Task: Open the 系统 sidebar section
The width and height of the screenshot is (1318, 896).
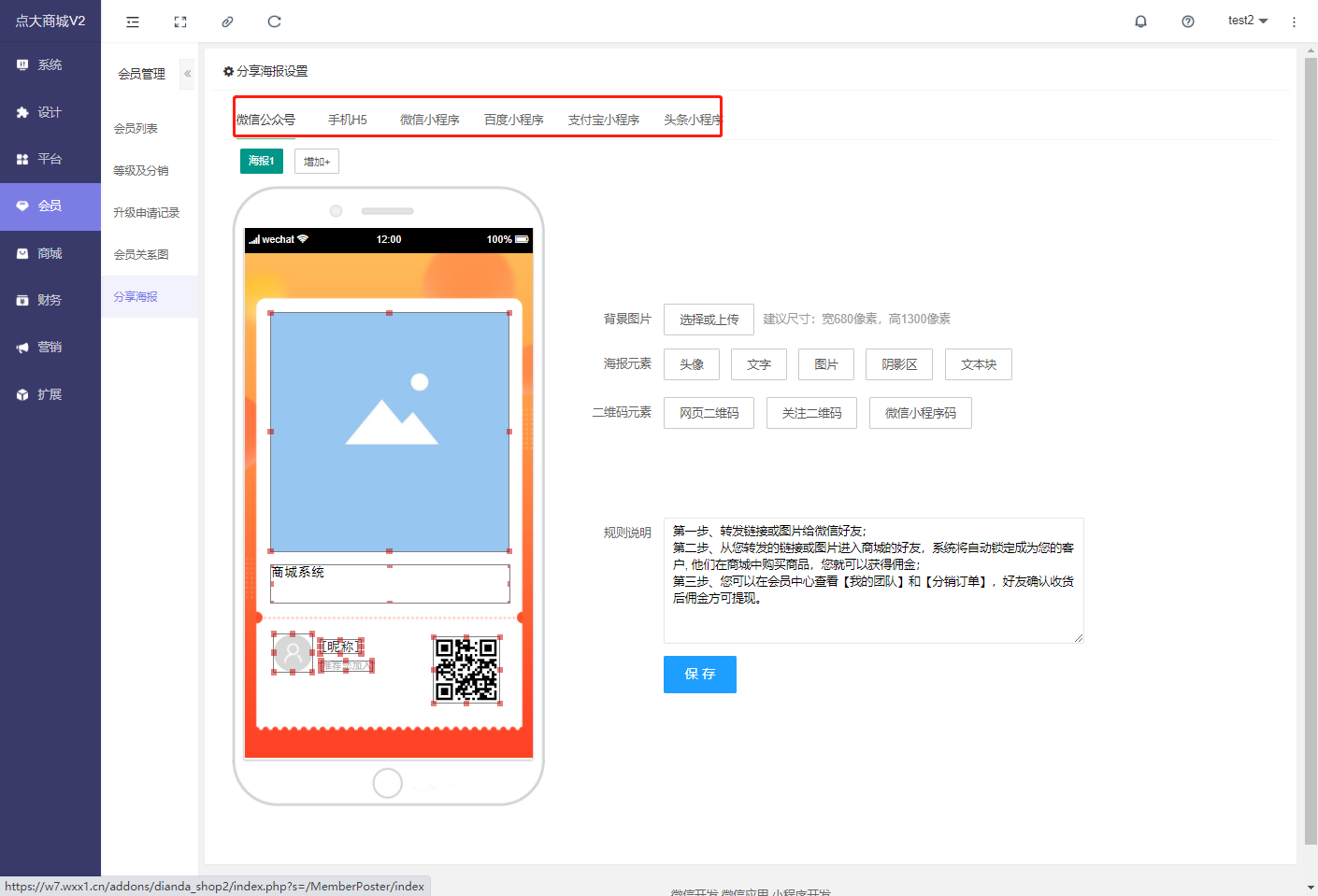Action: click(50, 64)
